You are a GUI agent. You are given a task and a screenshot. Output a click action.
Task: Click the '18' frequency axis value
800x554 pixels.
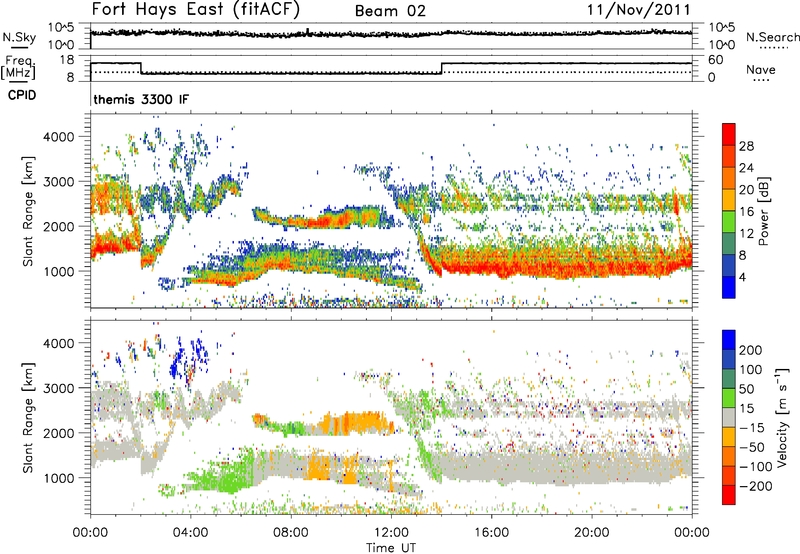point(66,60)
